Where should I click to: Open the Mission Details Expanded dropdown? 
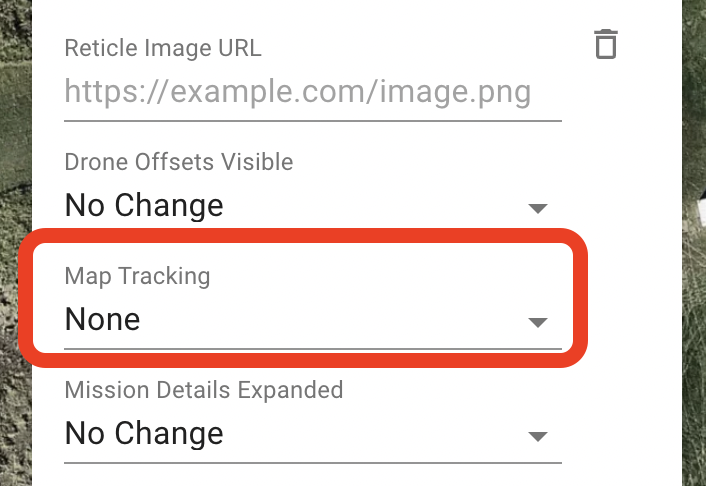coord(313,434)
